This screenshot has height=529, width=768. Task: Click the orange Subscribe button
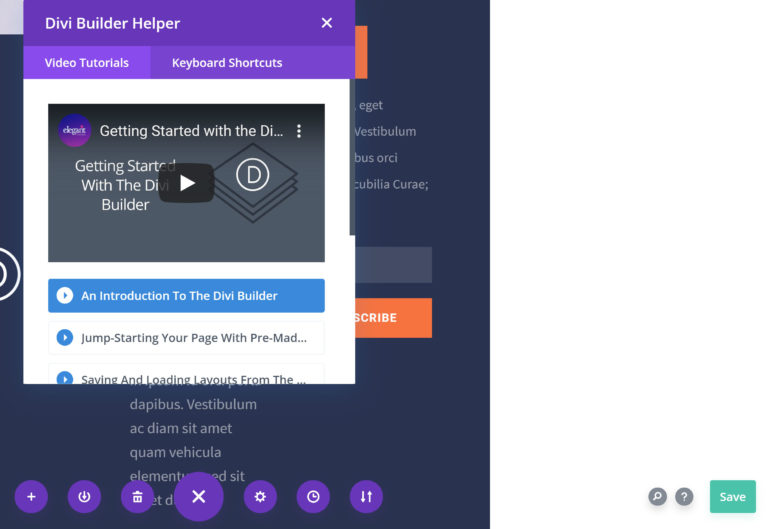click(393, 318)
